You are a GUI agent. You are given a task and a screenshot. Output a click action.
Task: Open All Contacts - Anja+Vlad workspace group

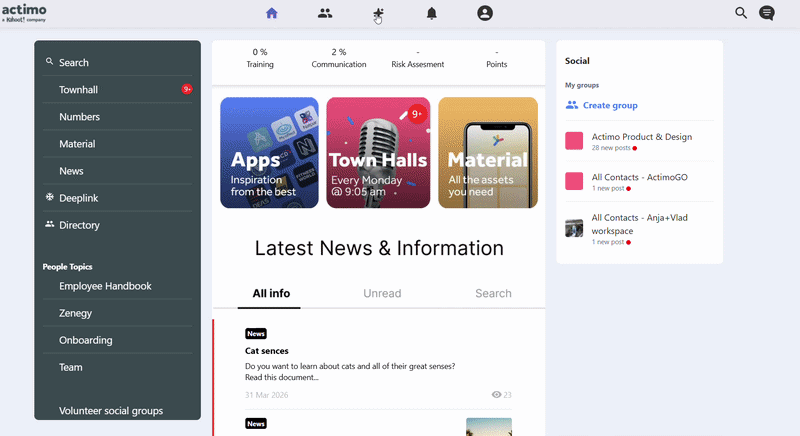(639, 228)
